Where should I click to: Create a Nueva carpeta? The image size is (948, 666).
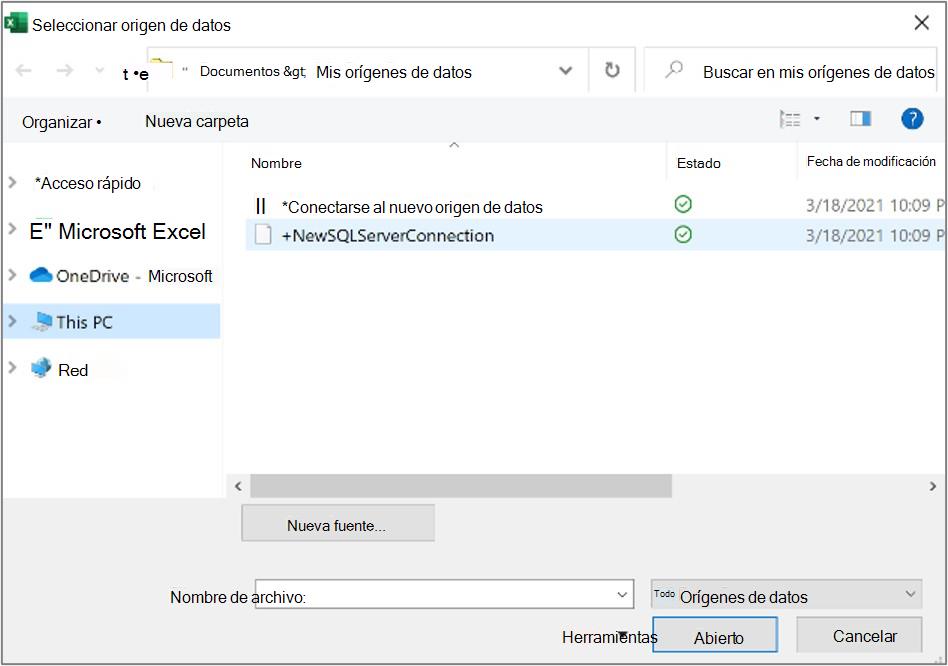pos(196,121)
